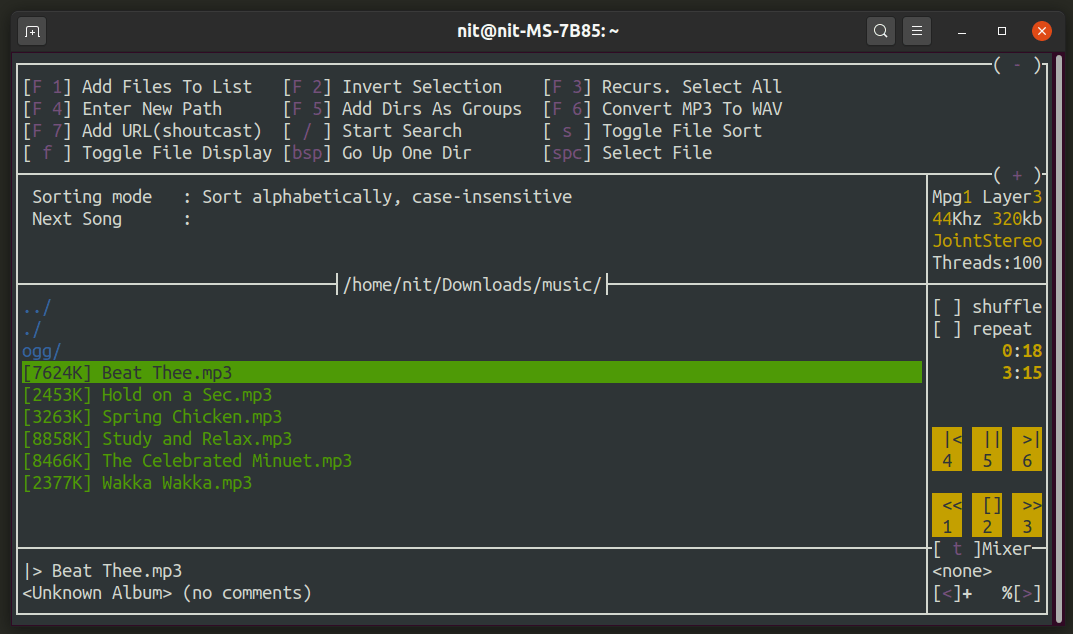Open the ogg/ subdirectory
Viewport: 1073px width, 634px height.
coord(40,350)
